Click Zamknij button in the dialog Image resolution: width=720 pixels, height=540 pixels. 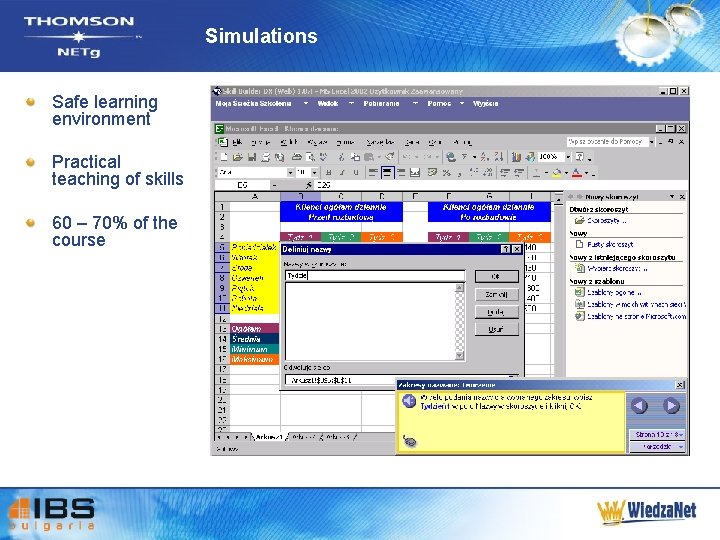[x=496, y=294]
